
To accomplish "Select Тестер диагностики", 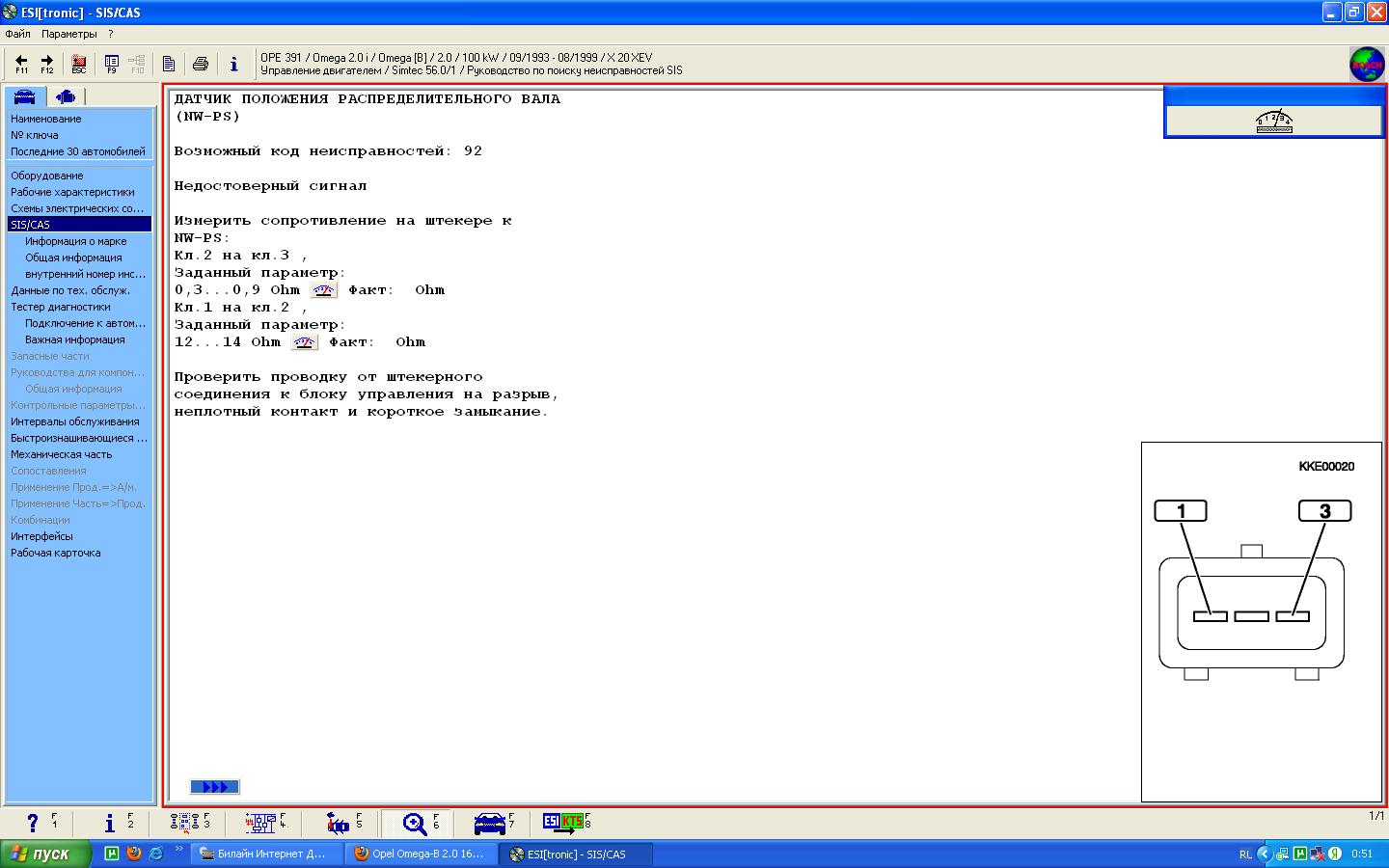I will [x=61, y=307].
